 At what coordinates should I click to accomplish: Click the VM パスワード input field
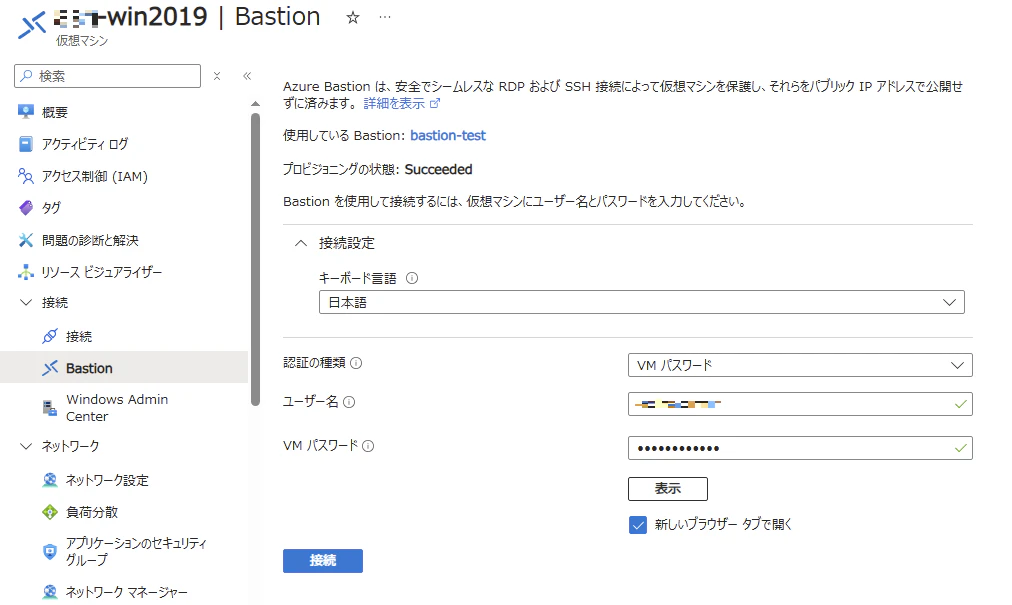pos(800,448)
